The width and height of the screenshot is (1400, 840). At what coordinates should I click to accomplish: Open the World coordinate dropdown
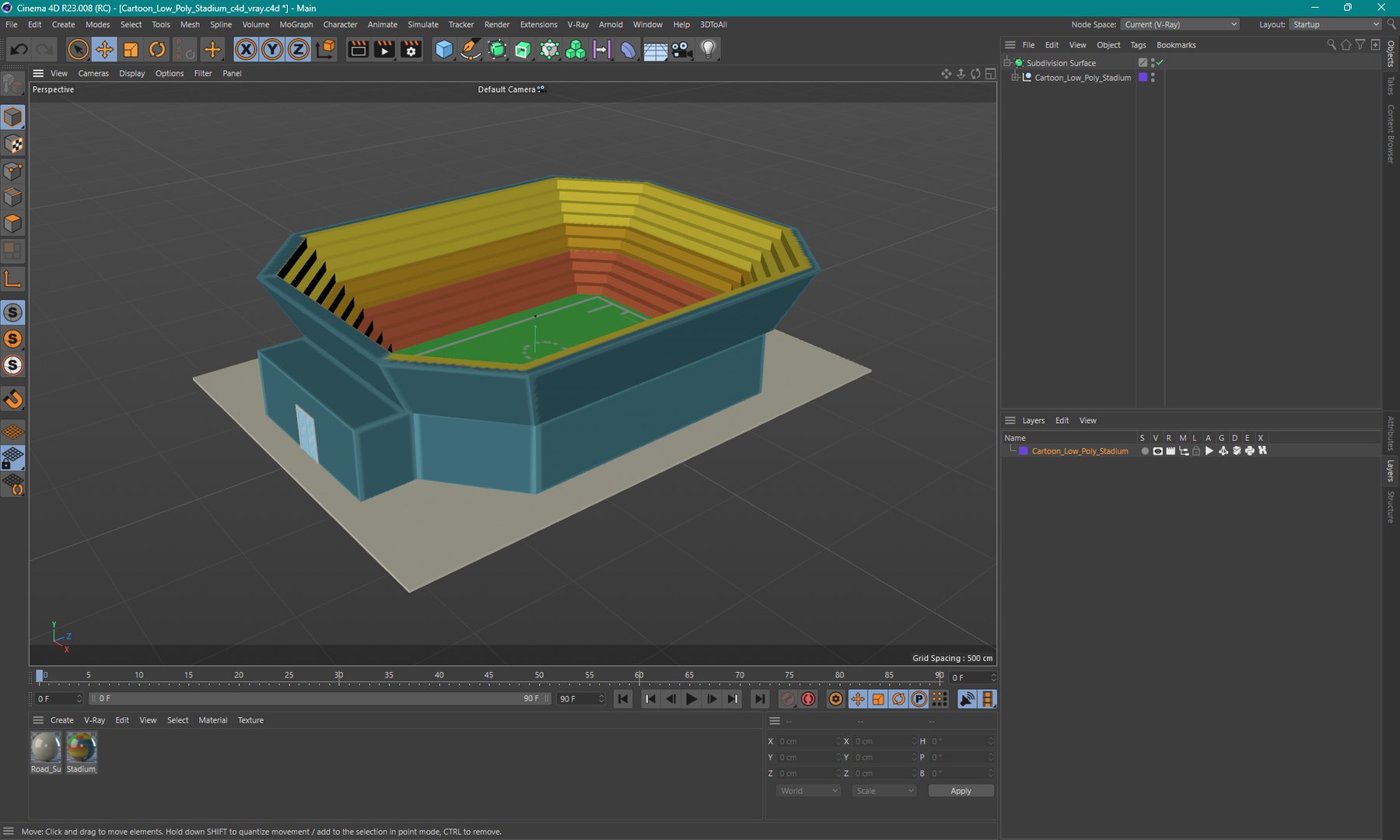[808, 791]
